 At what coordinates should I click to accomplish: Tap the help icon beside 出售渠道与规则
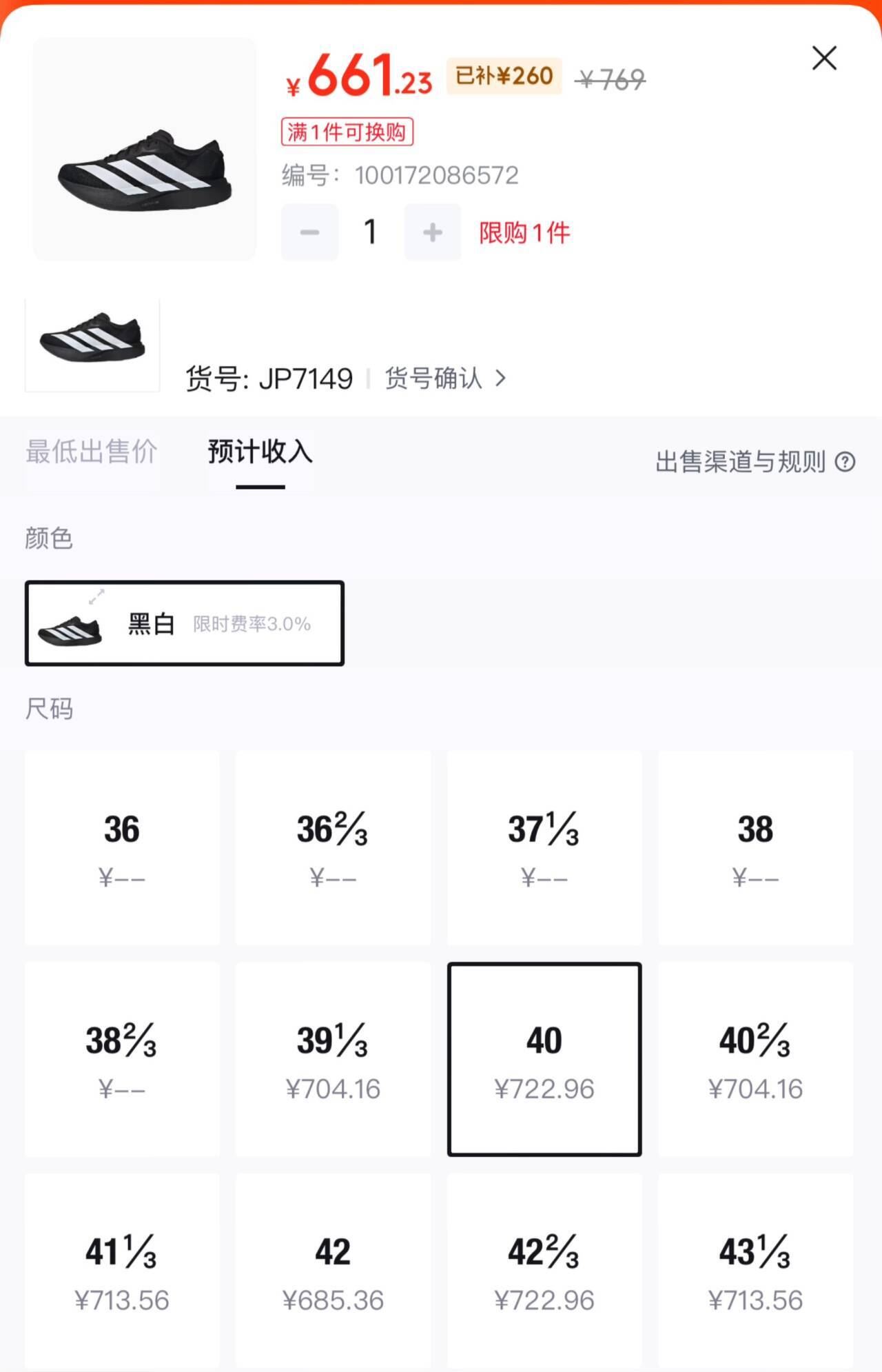(845, 462)
